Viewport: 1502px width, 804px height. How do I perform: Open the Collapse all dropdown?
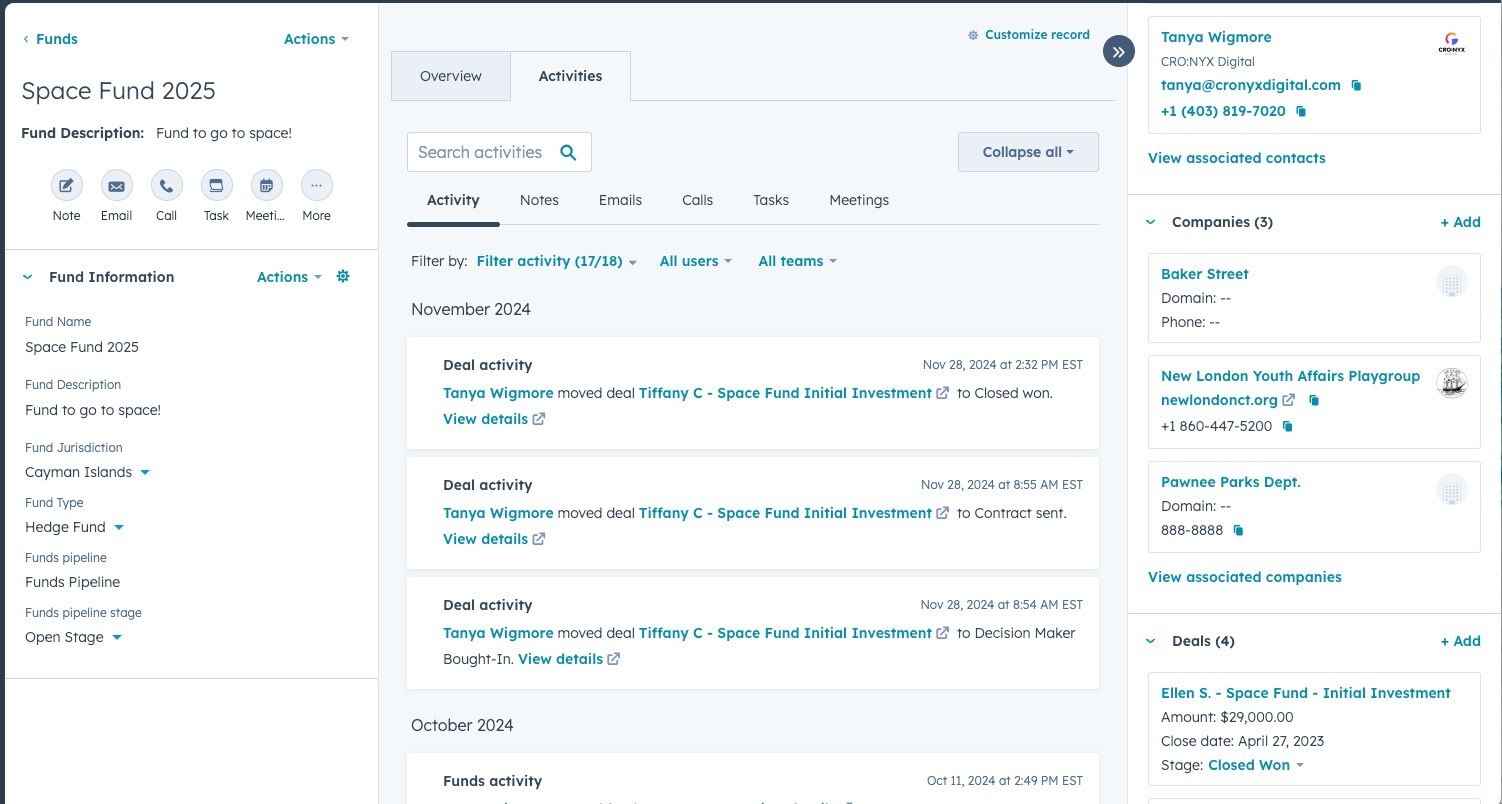pyautogui.click(x=1027, y=152)
